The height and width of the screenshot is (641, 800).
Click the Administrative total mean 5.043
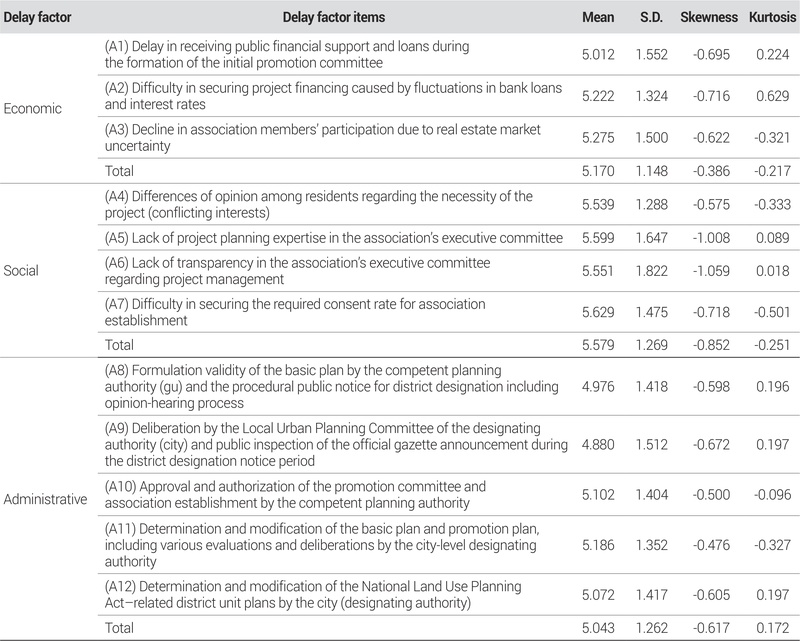tap(598, 627)
